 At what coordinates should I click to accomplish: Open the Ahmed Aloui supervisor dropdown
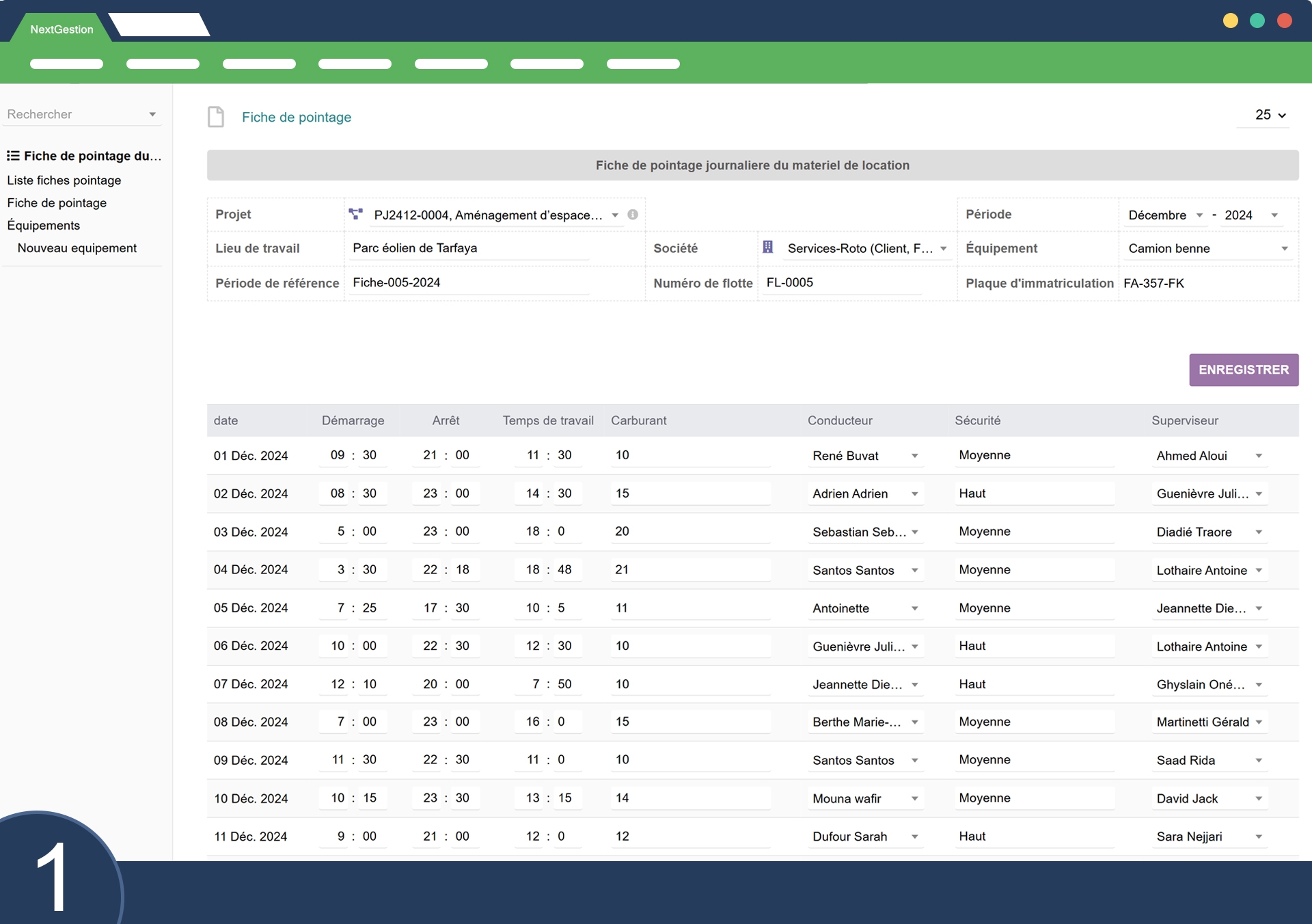tap(1259, 456)
